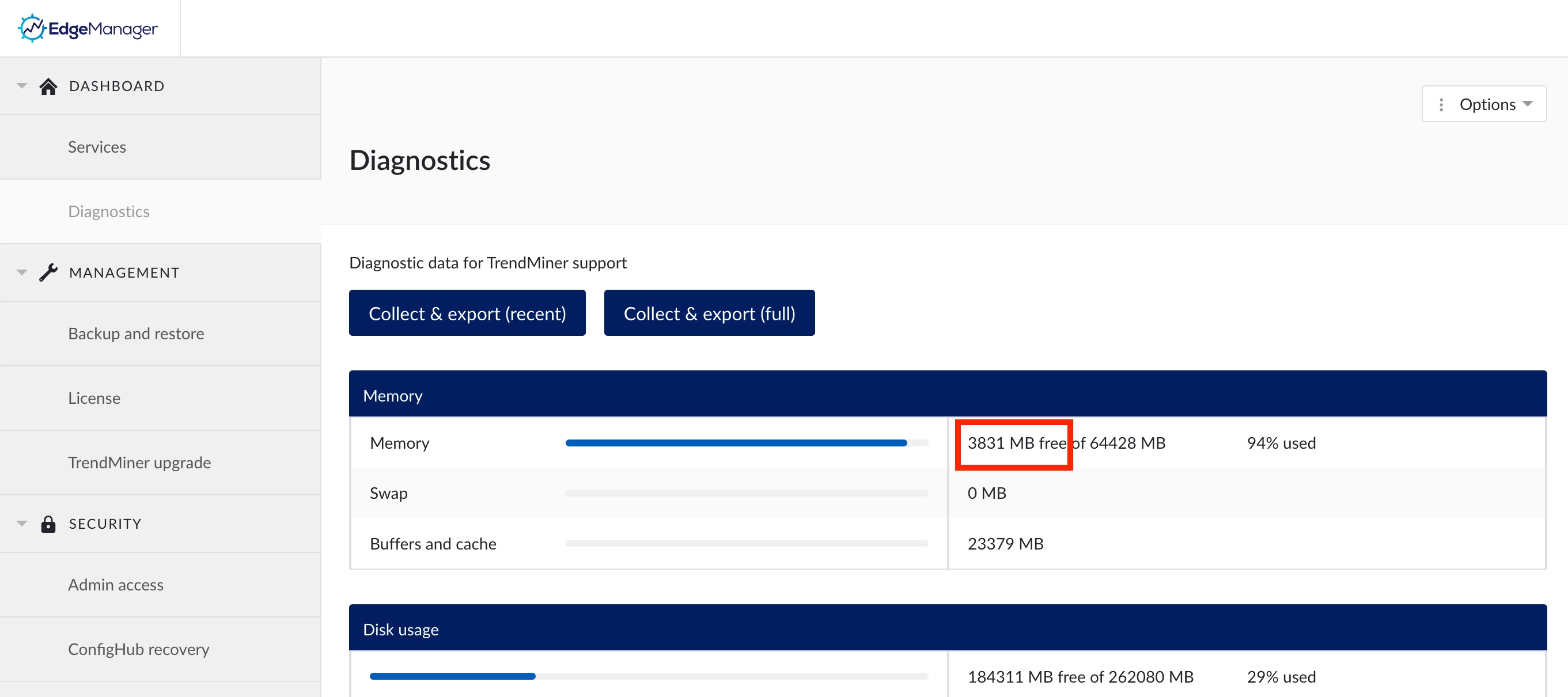Select Diagnostics in the sidebar
Viewport: 1568px width, 697px height.
pos(109,211)
